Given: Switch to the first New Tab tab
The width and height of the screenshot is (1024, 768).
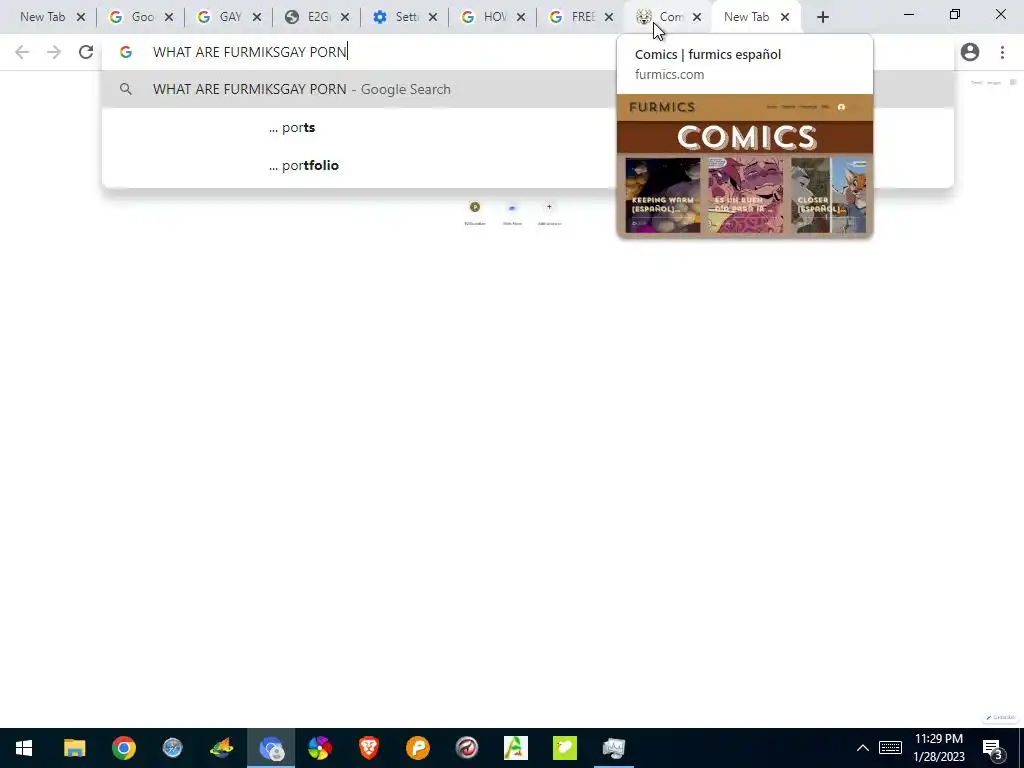Looking at the screenshot, I should 42,18.
